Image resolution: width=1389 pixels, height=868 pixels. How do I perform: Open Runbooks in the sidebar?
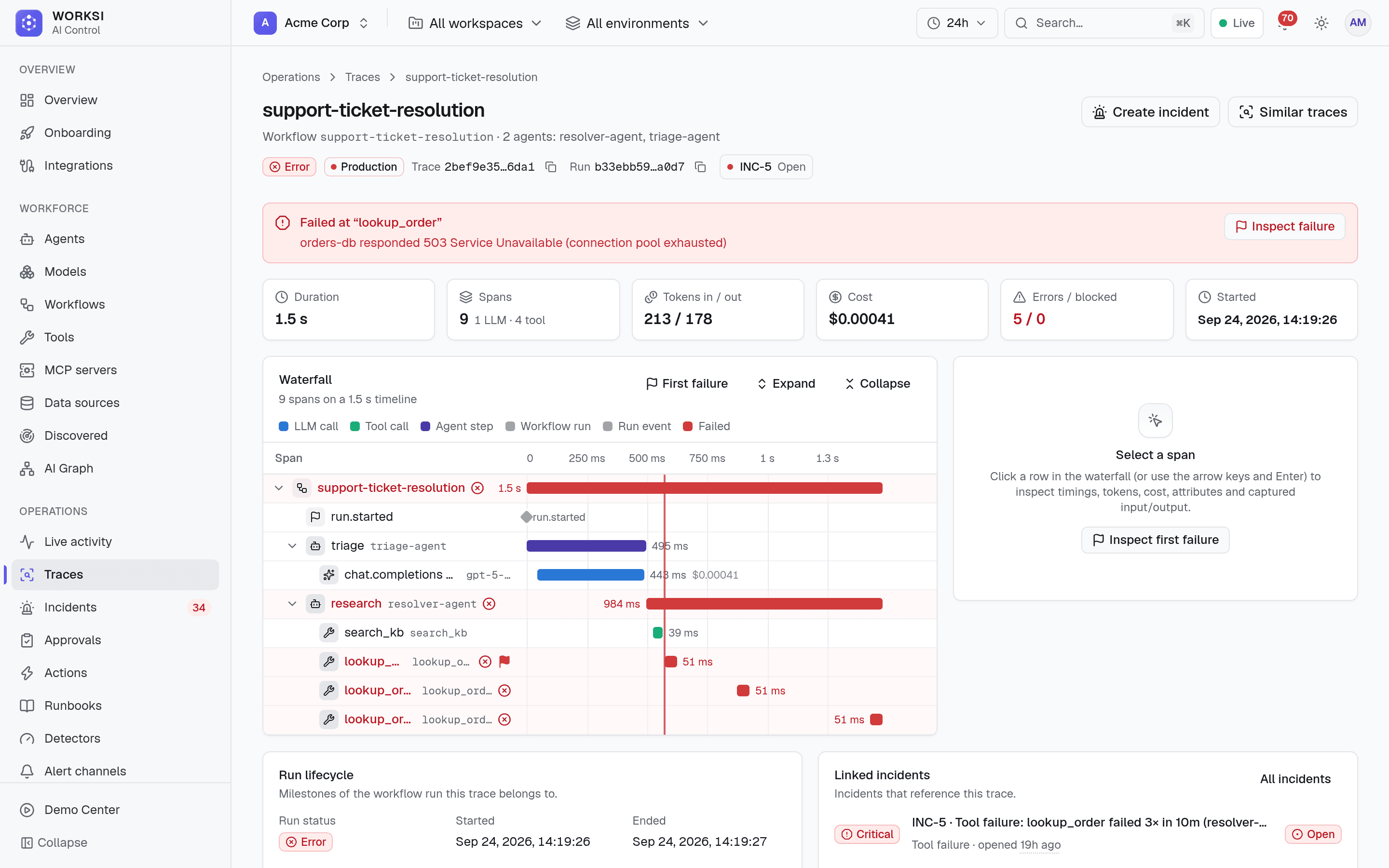[x=115, y=705]
